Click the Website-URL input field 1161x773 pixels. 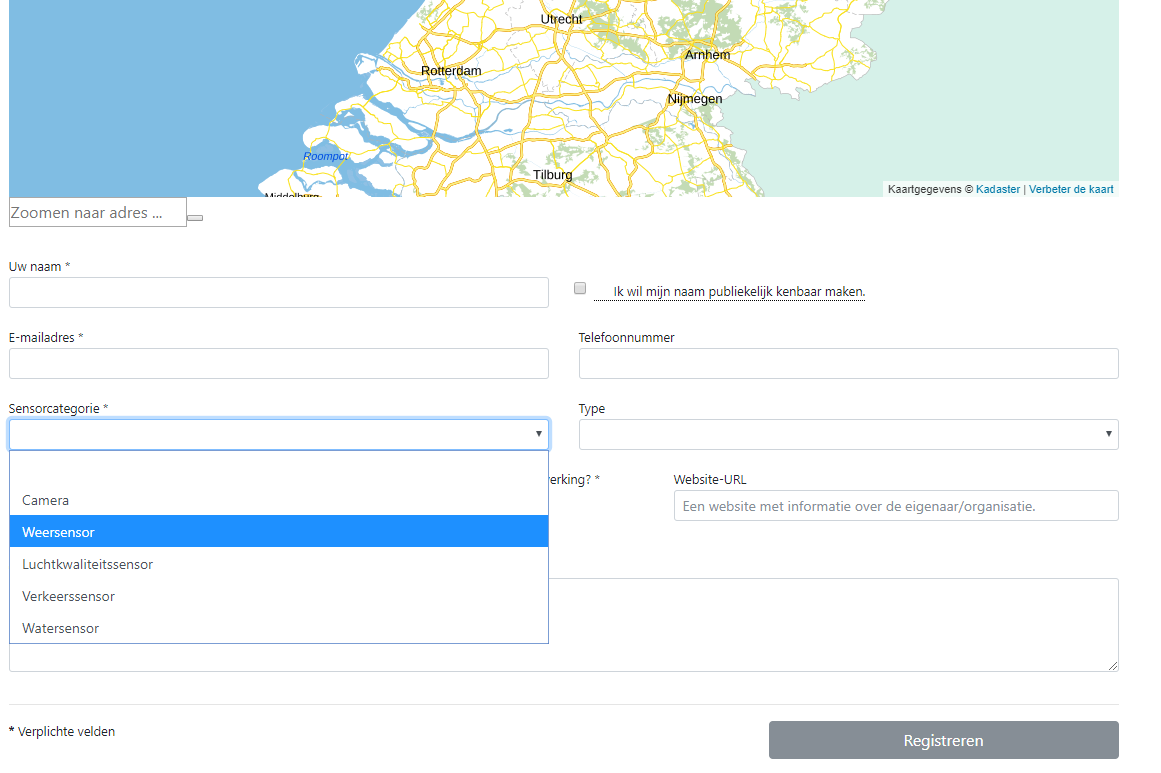click(895, 506)
